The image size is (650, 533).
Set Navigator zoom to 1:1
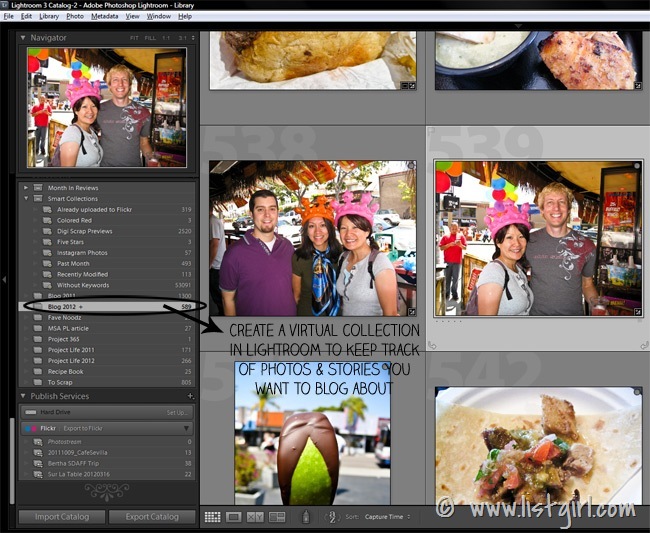point(167,38)
